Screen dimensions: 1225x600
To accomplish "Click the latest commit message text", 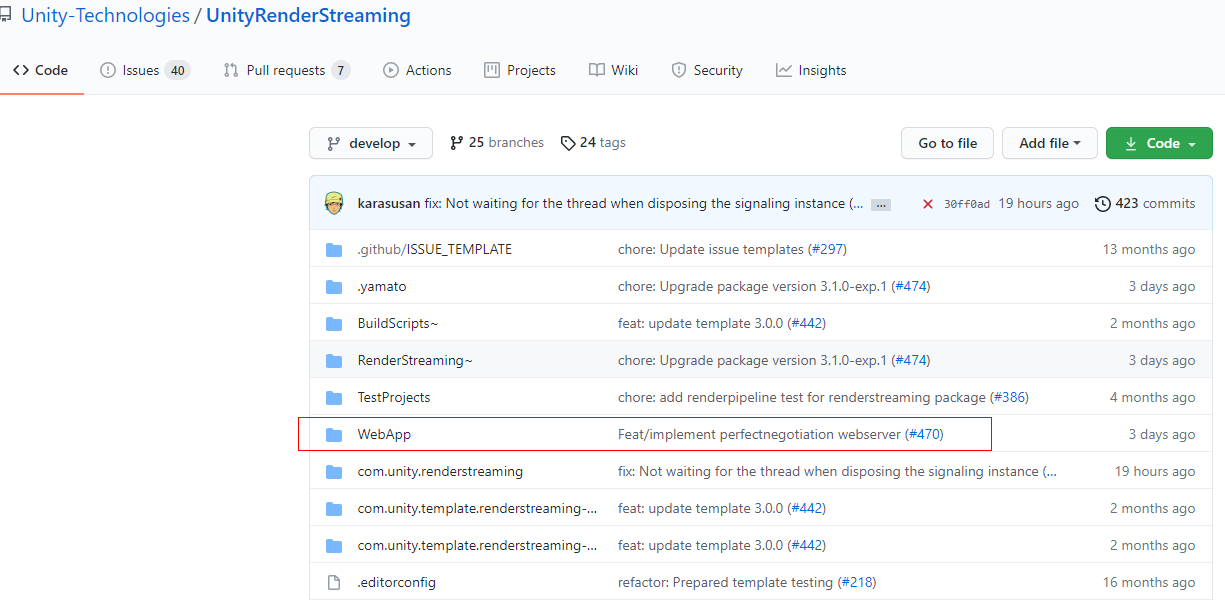I will click(644, 203).
